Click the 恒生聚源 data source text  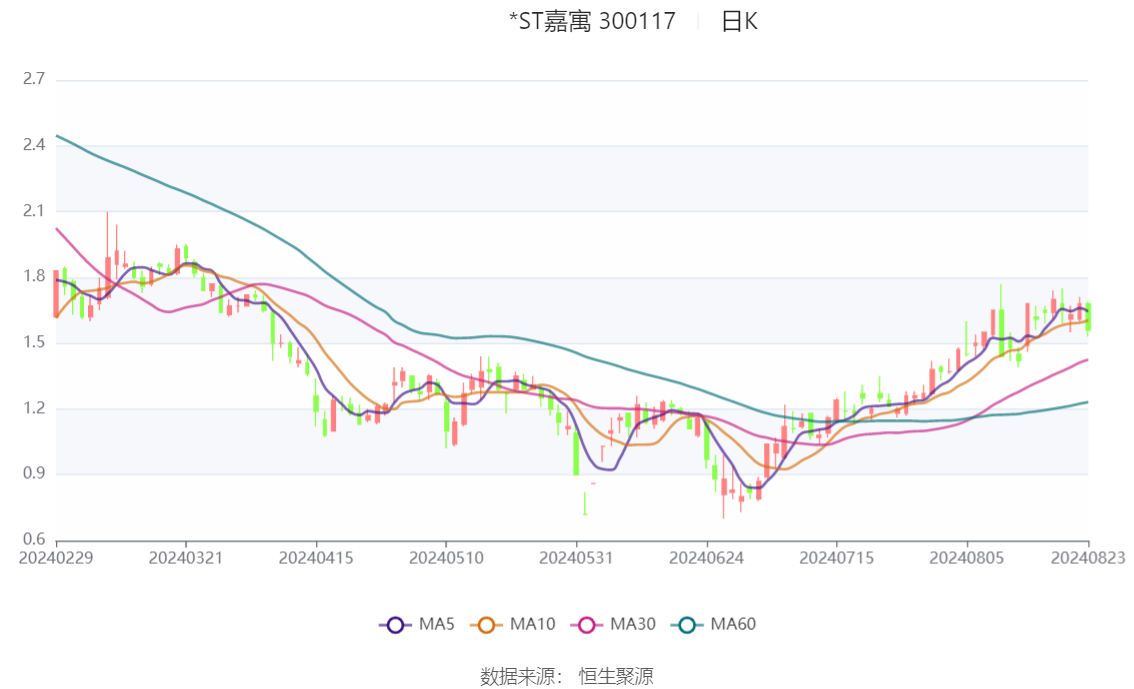click(x=616, y=677)
